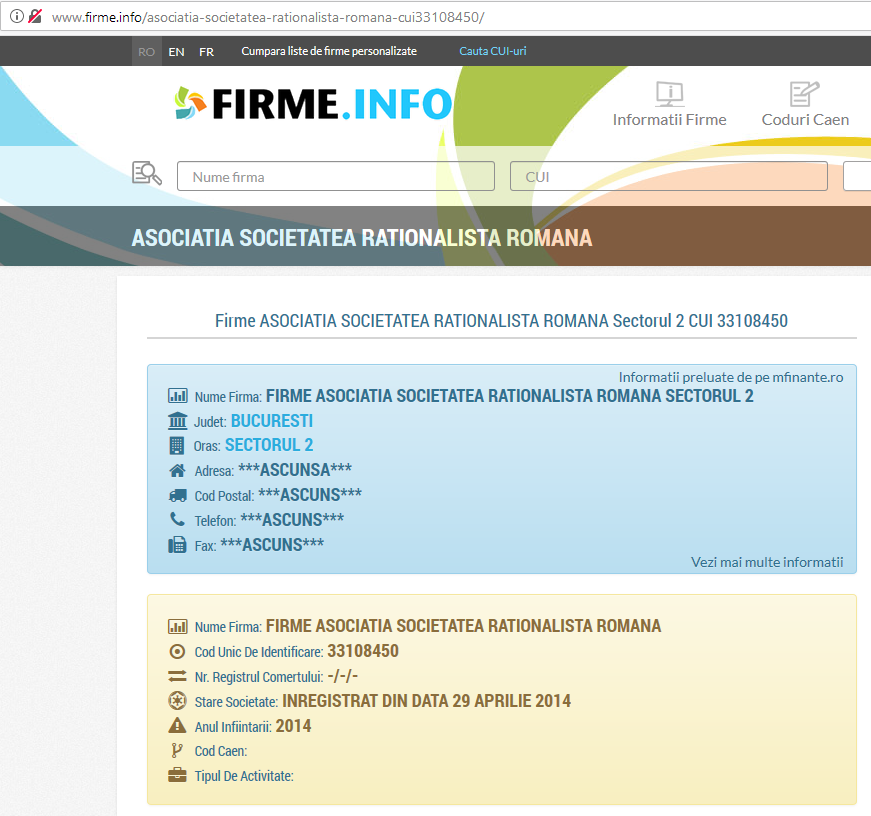Click the firm name in the yellow panel

463,626
